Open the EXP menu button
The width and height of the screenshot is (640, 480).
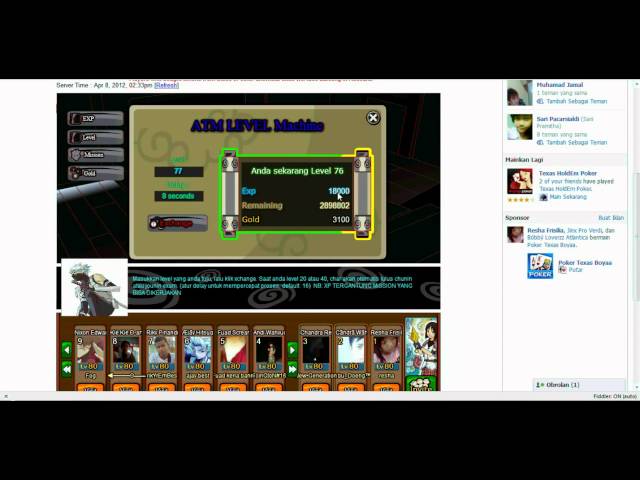(x=96, y=119)
